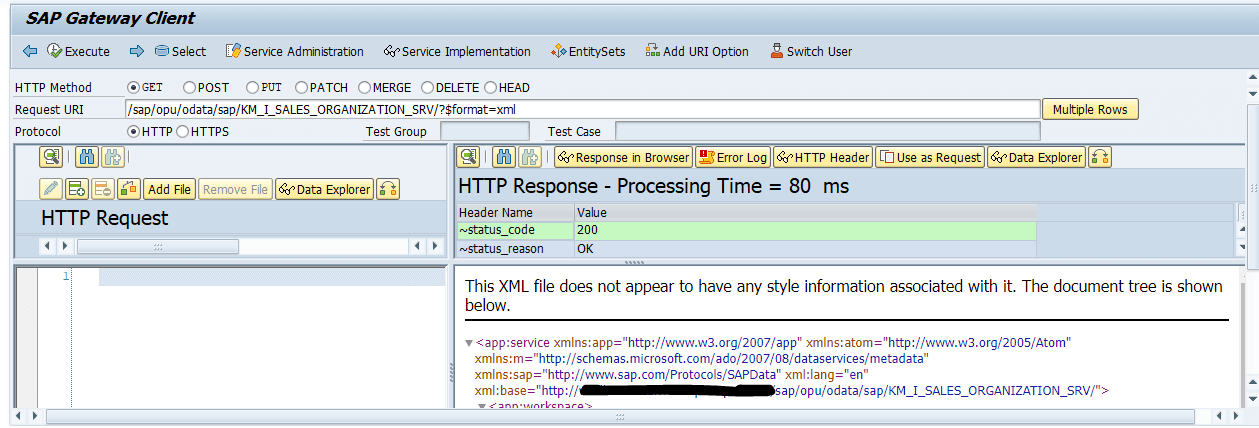Select the GET HTTP method

pos(133,88)
